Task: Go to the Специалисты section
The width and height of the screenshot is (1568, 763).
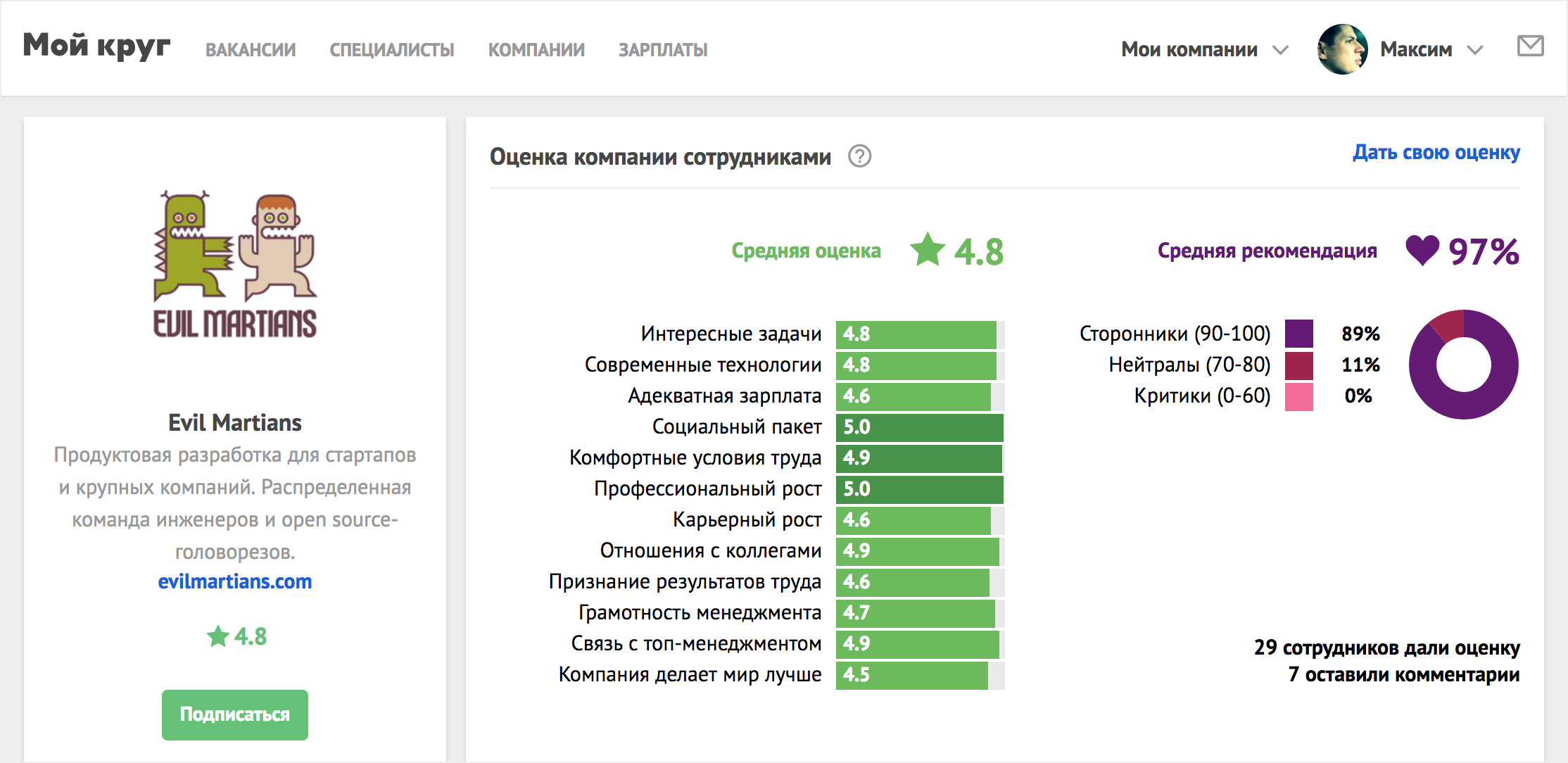Action: tap(391, 50)
